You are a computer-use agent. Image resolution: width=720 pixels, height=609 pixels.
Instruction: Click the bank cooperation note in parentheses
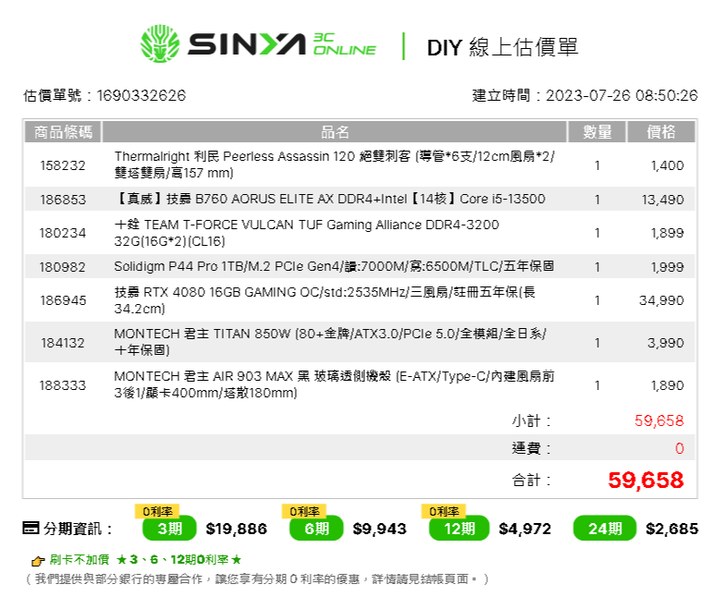coord(258,579)
